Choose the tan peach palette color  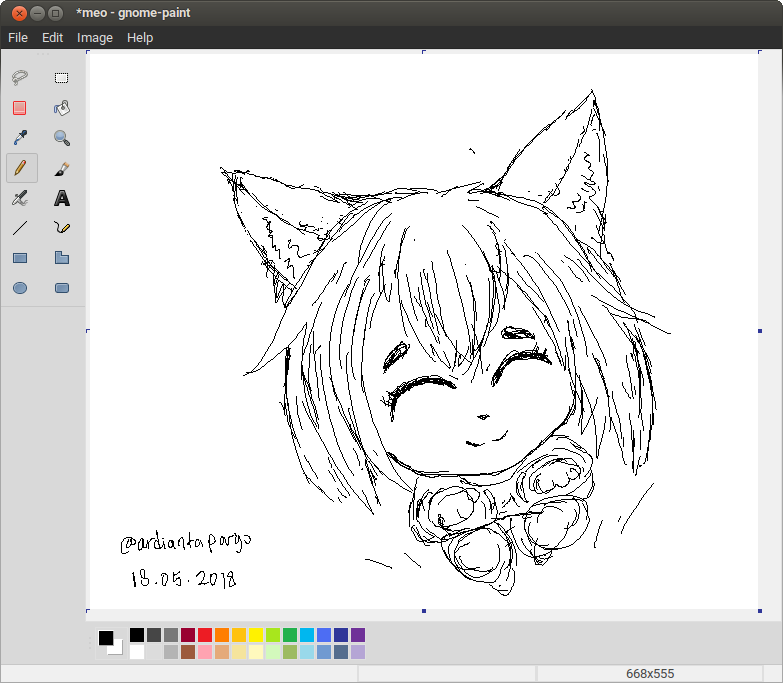[x=222, y=652]
